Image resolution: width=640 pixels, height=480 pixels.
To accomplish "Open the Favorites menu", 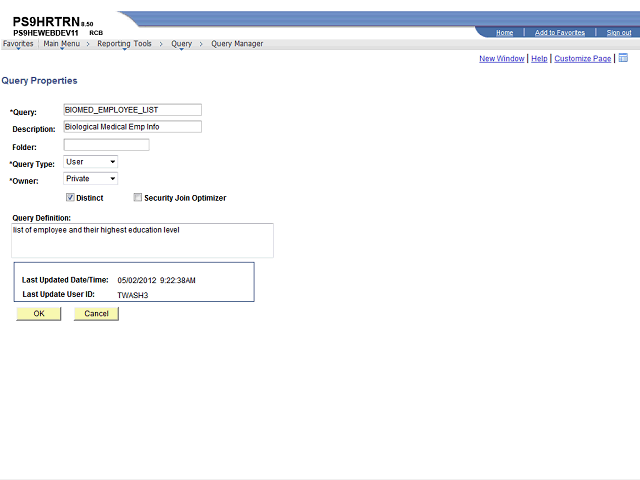I will click(x=18, y=44).
